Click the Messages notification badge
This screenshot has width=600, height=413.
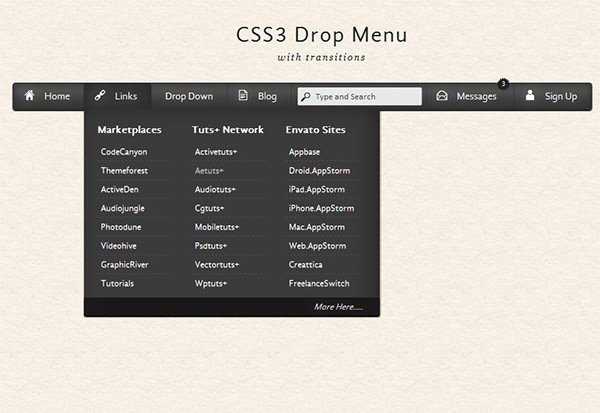503,83
